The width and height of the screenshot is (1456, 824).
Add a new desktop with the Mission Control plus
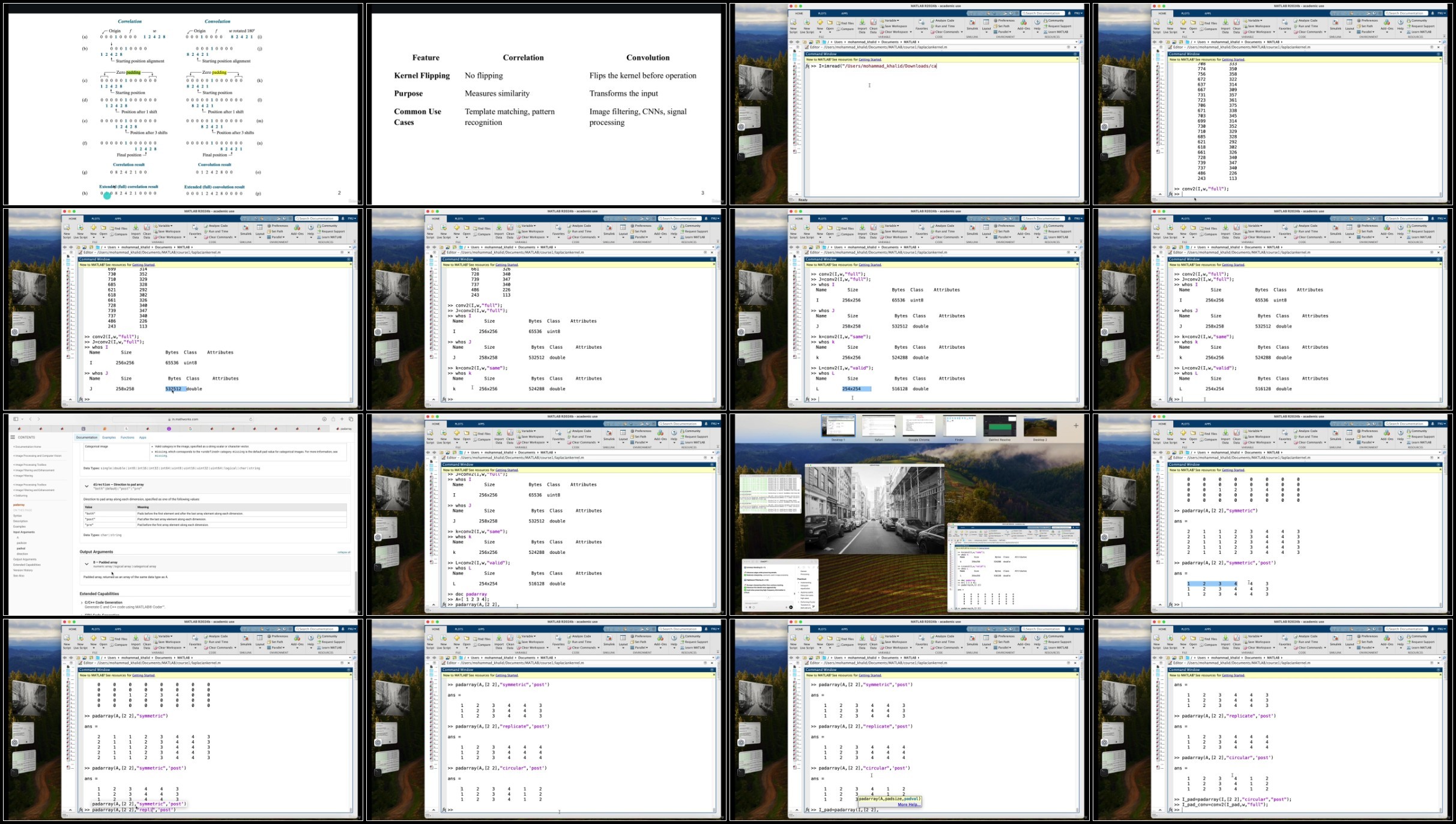click(1076, 426)
